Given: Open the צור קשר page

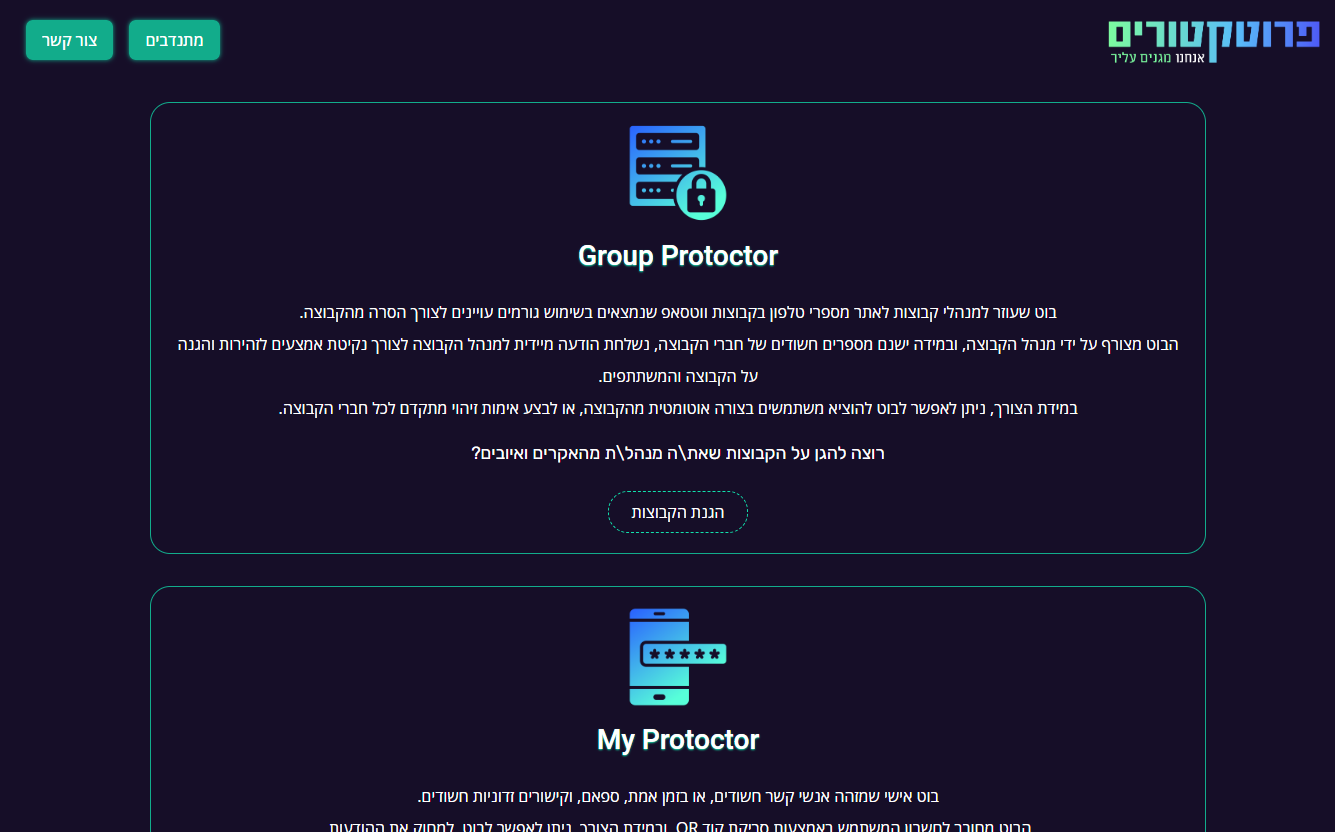Looking at the screenshot, I should (70, 40).
